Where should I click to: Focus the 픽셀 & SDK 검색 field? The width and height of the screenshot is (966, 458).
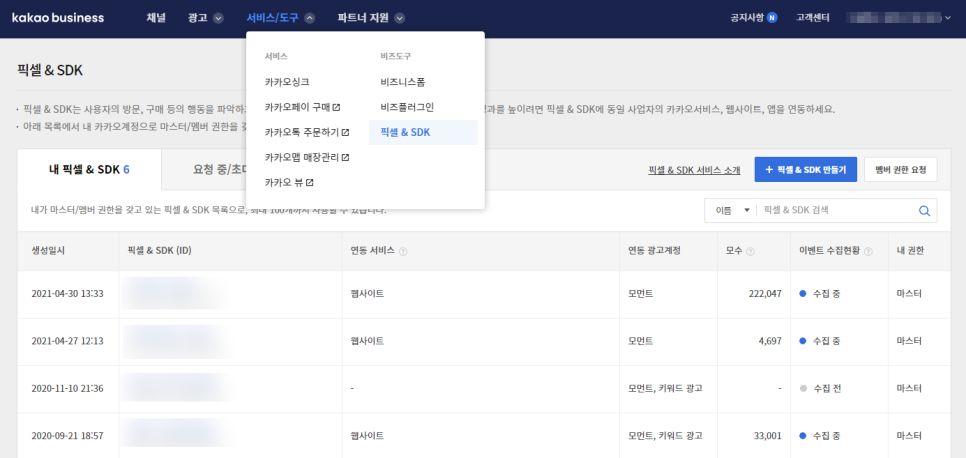click(x=837, y=210)
